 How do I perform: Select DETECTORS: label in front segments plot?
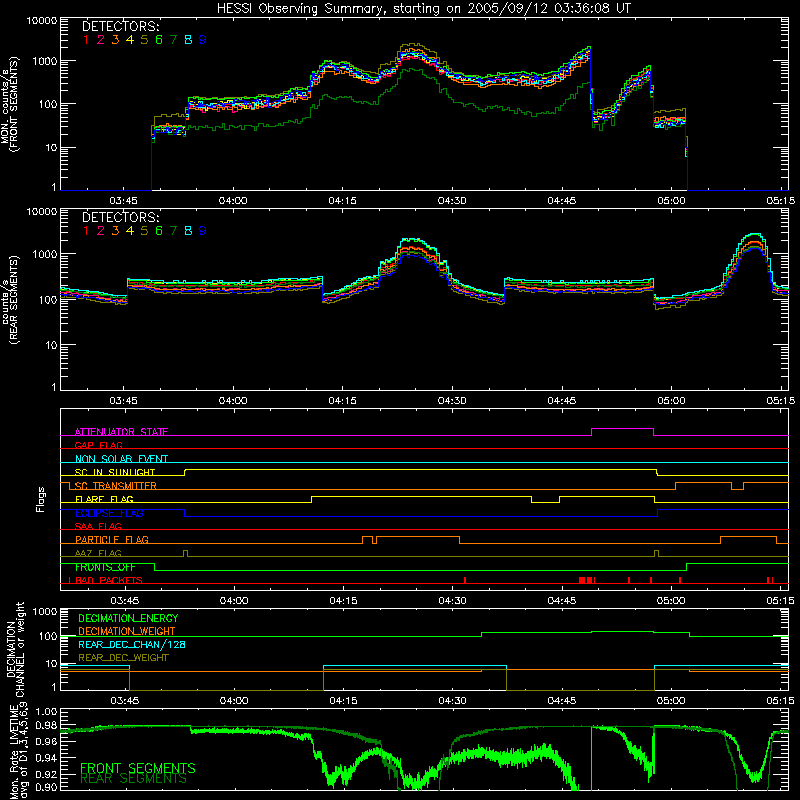(x=120, y=26)
